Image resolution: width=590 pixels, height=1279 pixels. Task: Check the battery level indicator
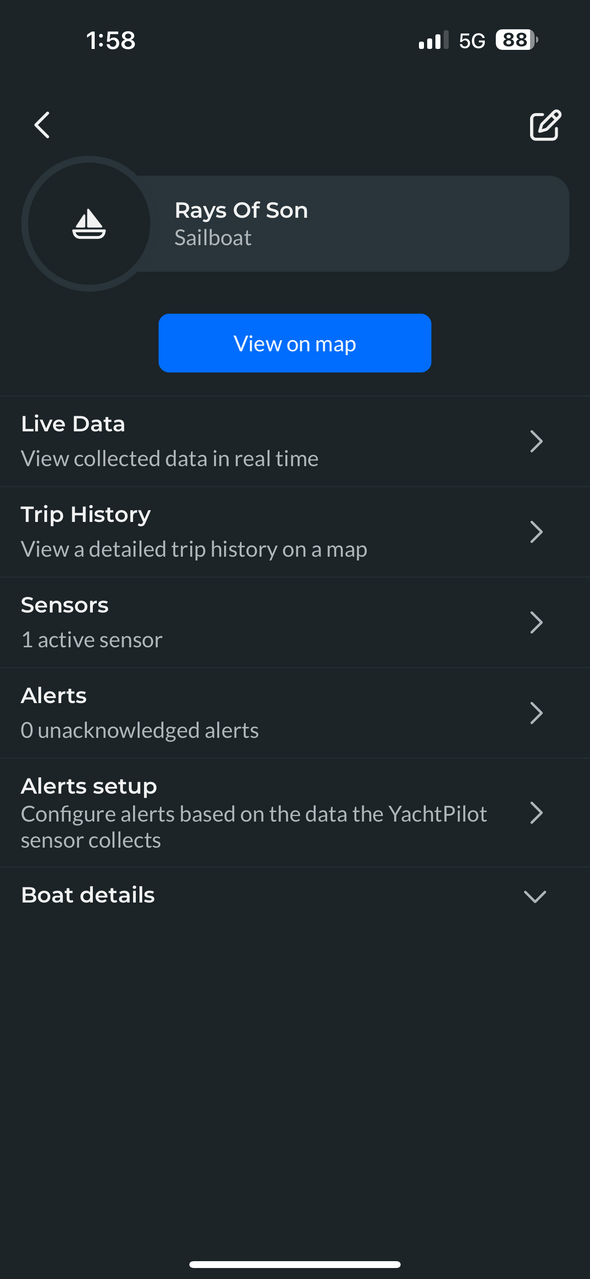(517, 40)
